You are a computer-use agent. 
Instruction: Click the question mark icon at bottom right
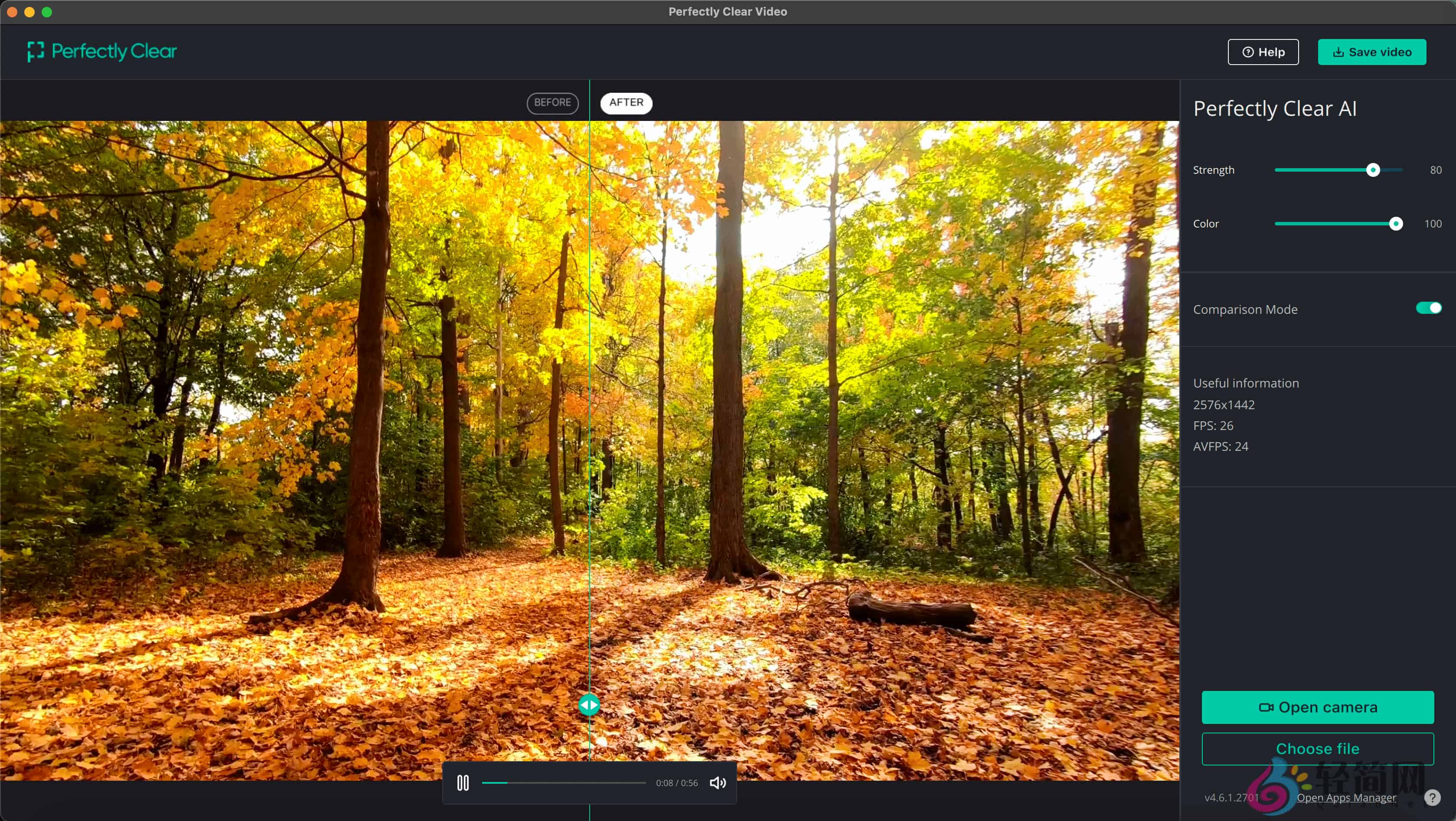click(1432, 797)
